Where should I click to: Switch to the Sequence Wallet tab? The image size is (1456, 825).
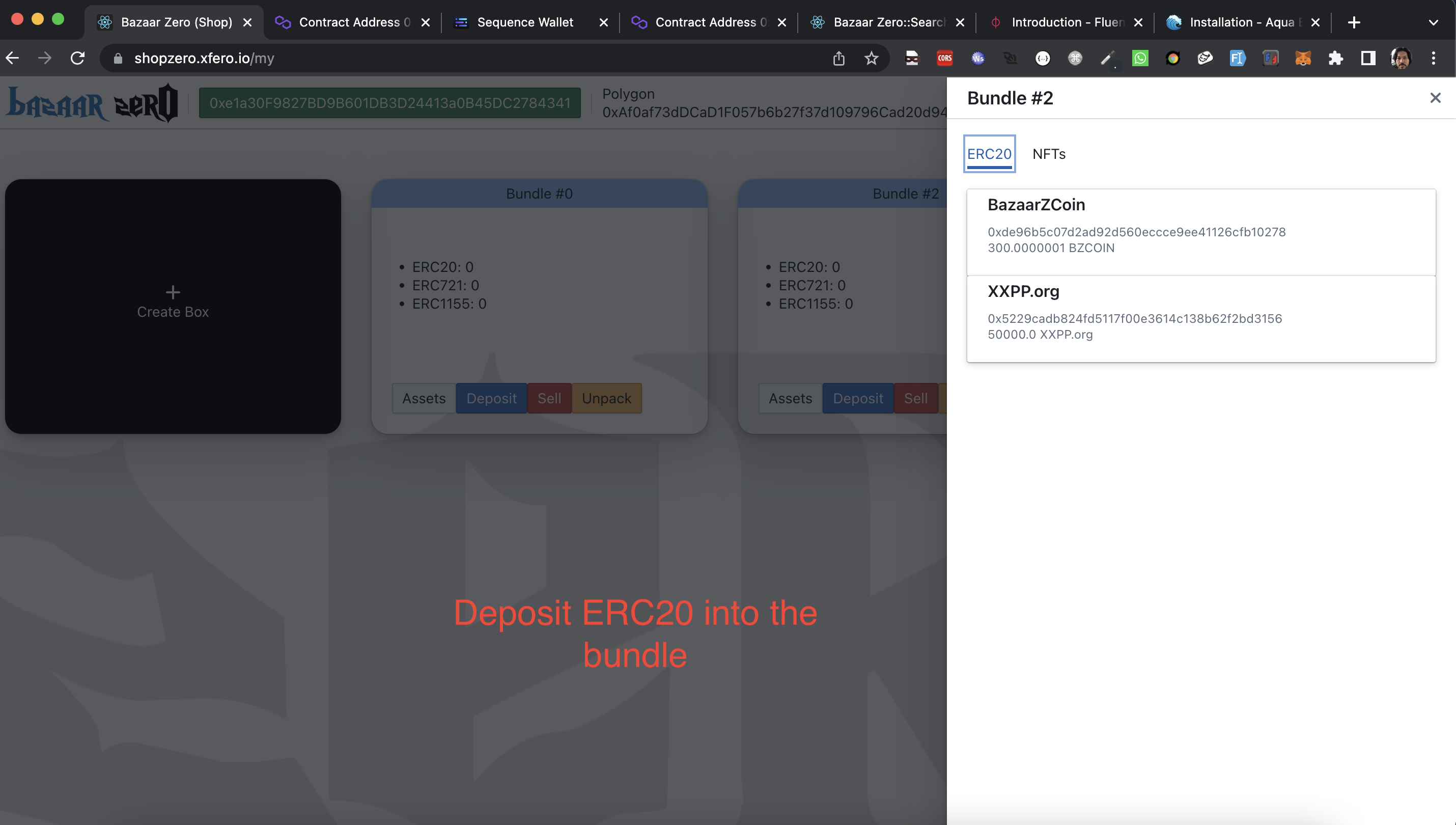coord(524,23)
